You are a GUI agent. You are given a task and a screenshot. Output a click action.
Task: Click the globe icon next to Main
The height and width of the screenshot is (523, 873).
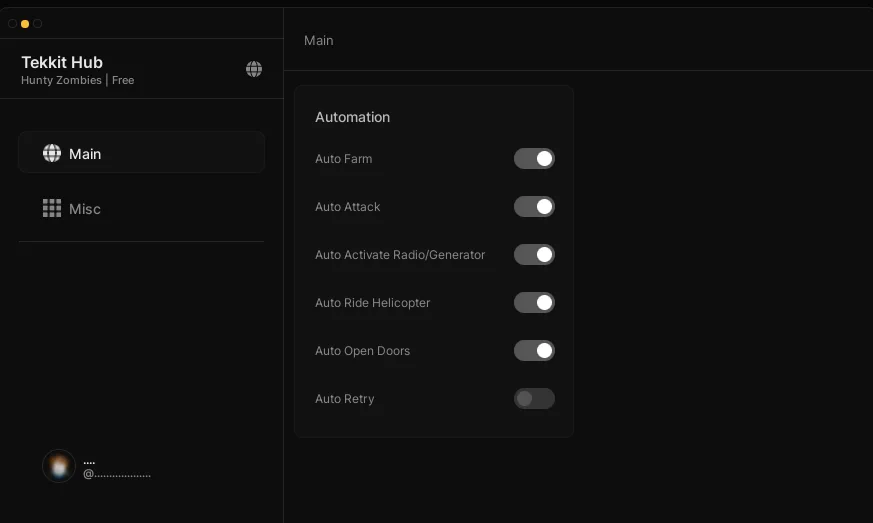[52, 153]
